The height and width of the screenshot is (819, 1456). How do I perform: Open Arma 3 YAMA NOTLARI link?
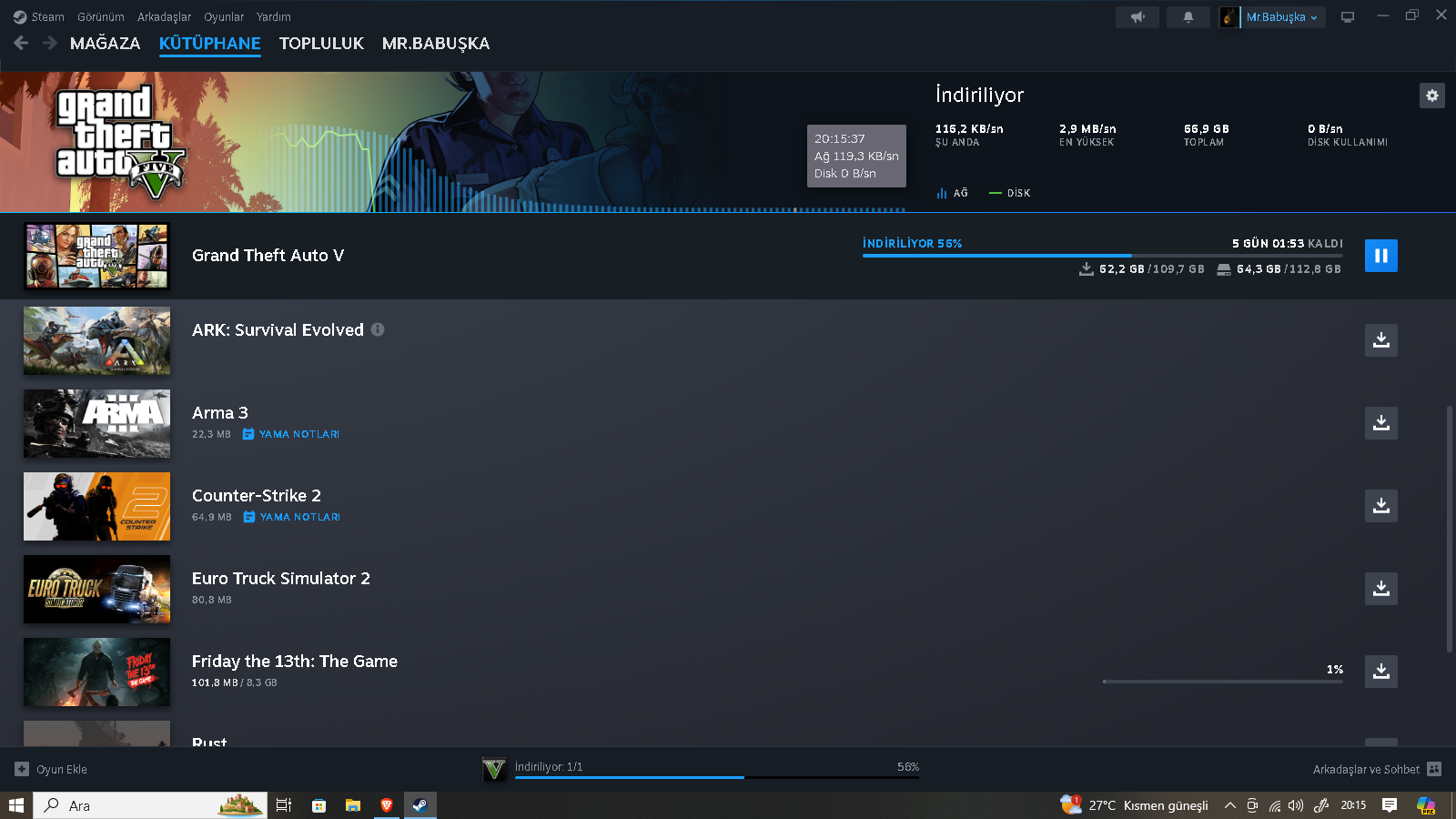(x=291, y=434)
